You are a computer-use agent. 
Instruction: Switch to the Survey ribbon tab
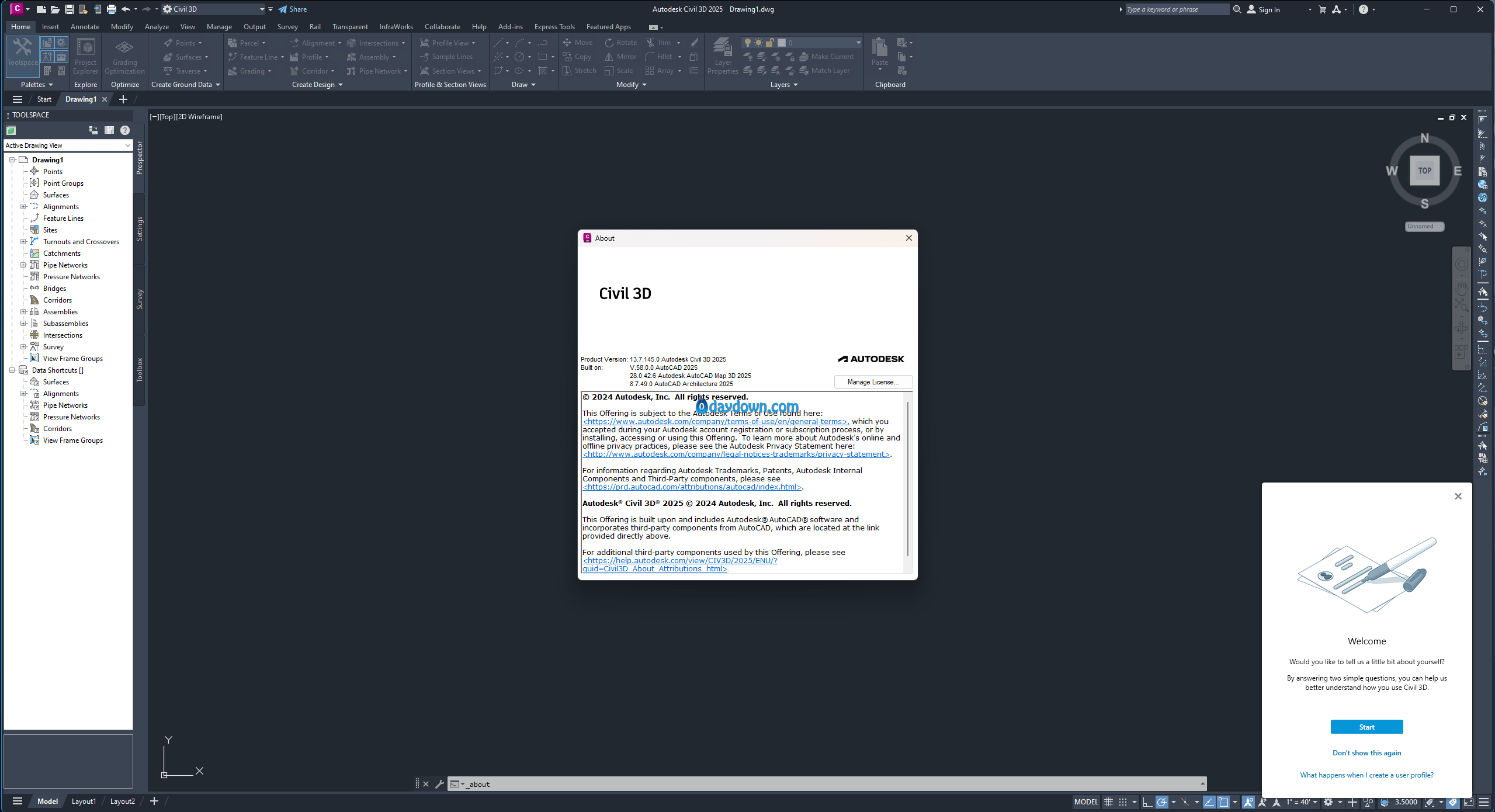[287, 27]
